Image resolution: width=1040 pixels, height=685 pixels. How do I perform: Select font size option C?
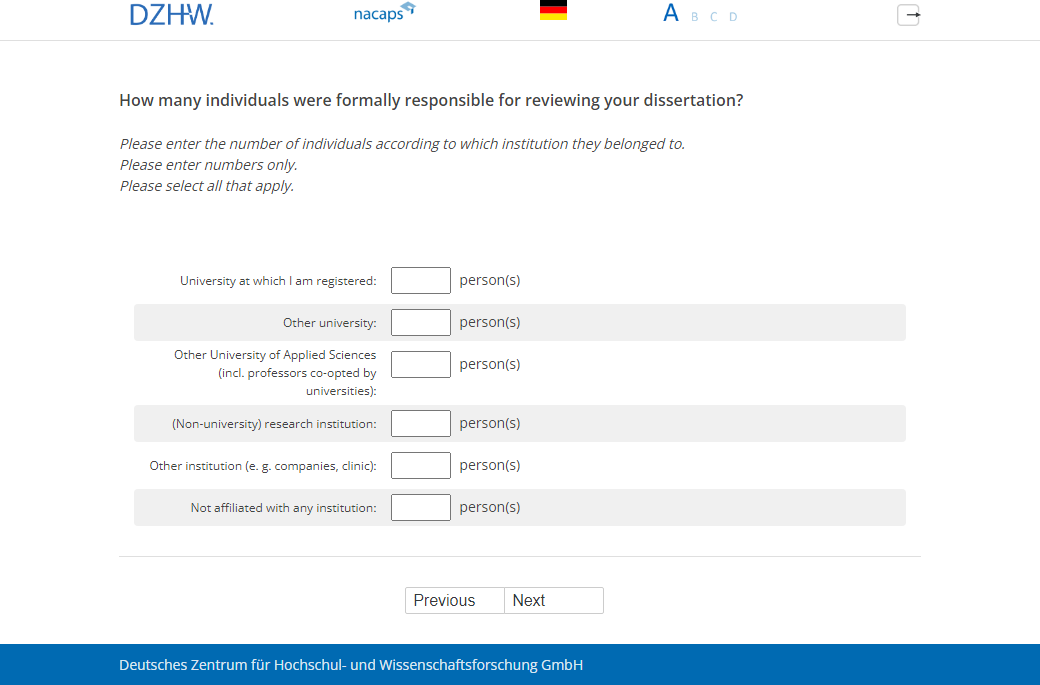[x=714, y=17]
